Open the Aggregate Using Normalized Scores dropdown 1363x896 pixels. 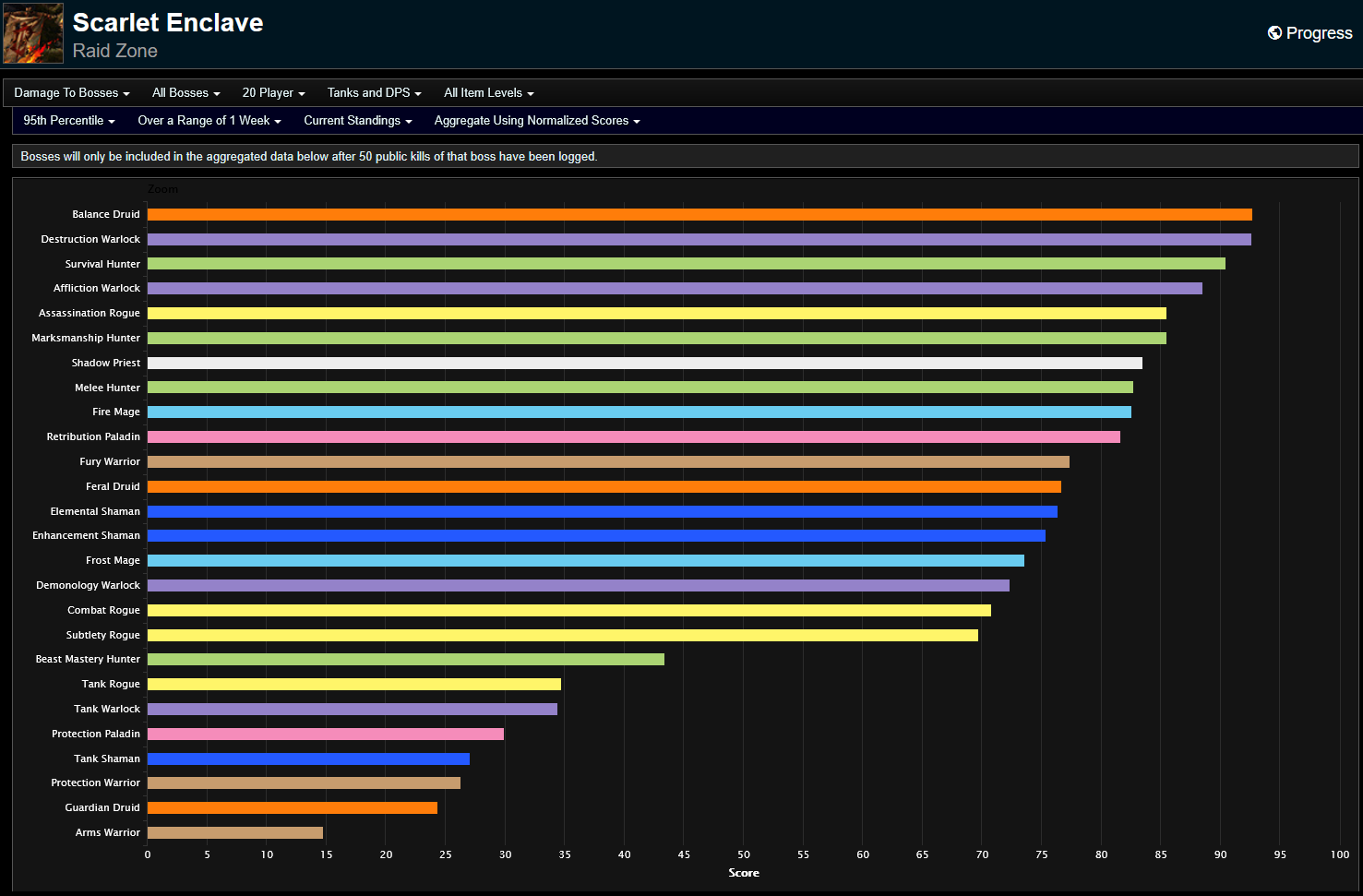click(536, 120)
